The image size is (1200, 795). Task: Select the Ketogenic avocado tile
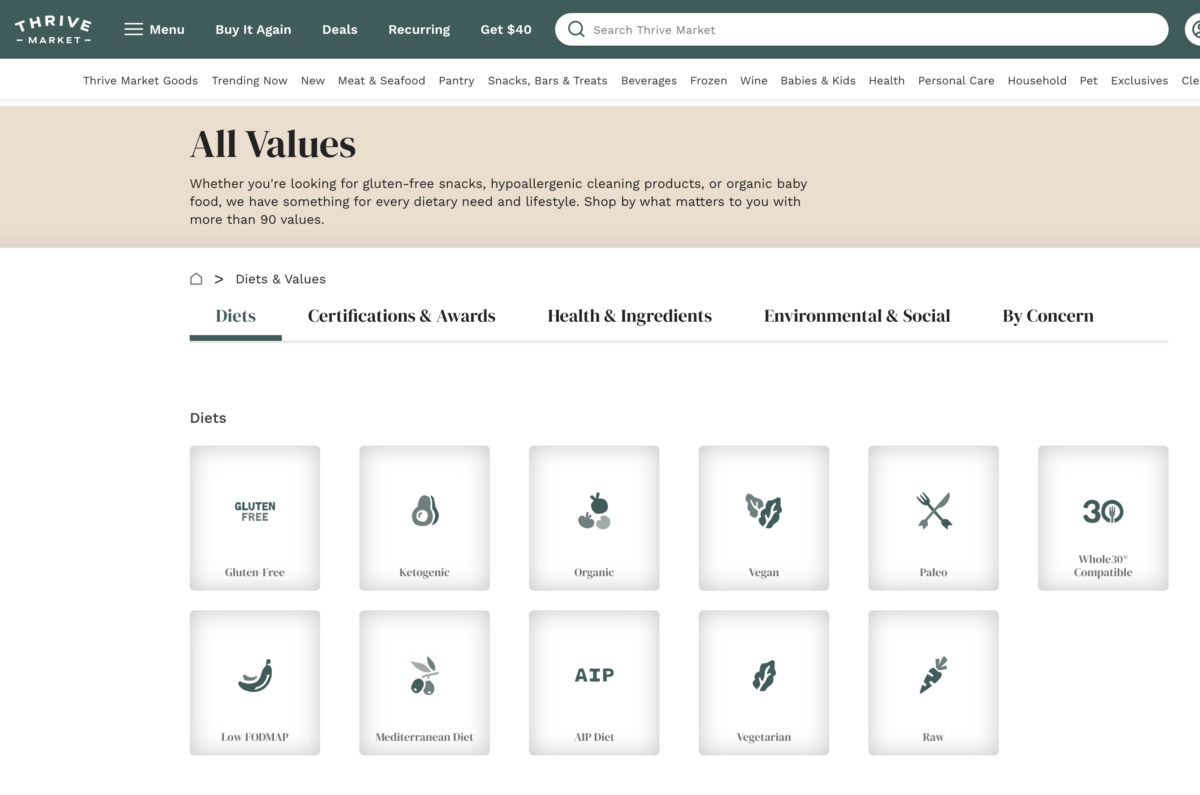tap(424, 518)
